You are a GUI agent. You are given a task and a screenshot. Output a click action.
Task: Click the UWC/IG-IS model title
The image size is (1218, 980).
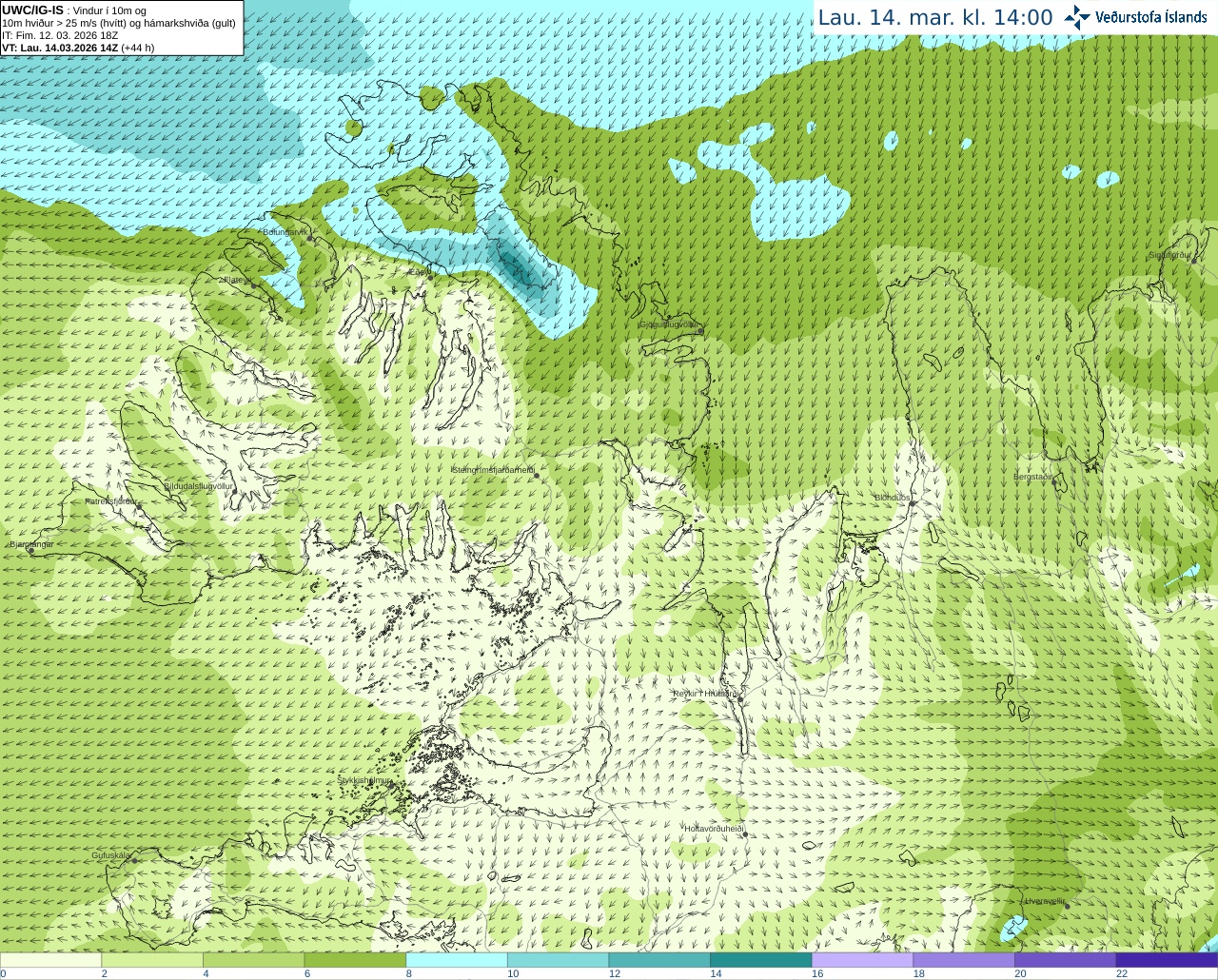click(33, 10)
